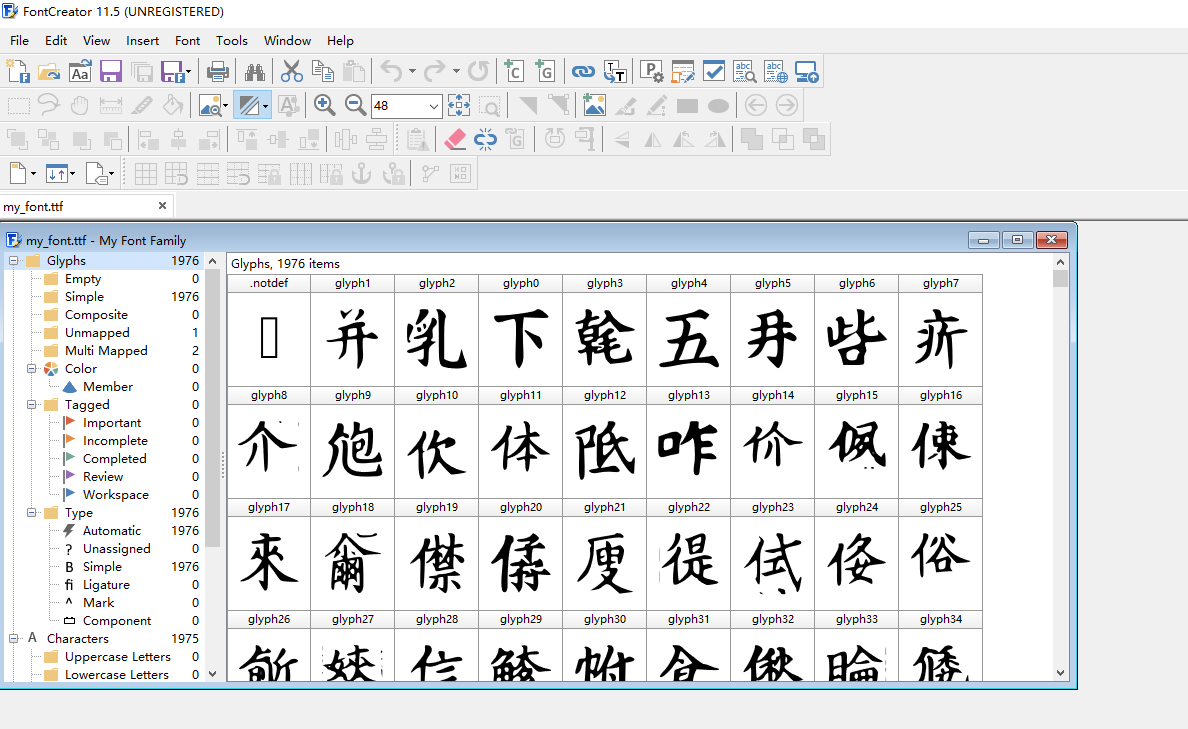Collapse the Color branch in the sidebar
1188x729 pixels.
pos(33,368)
